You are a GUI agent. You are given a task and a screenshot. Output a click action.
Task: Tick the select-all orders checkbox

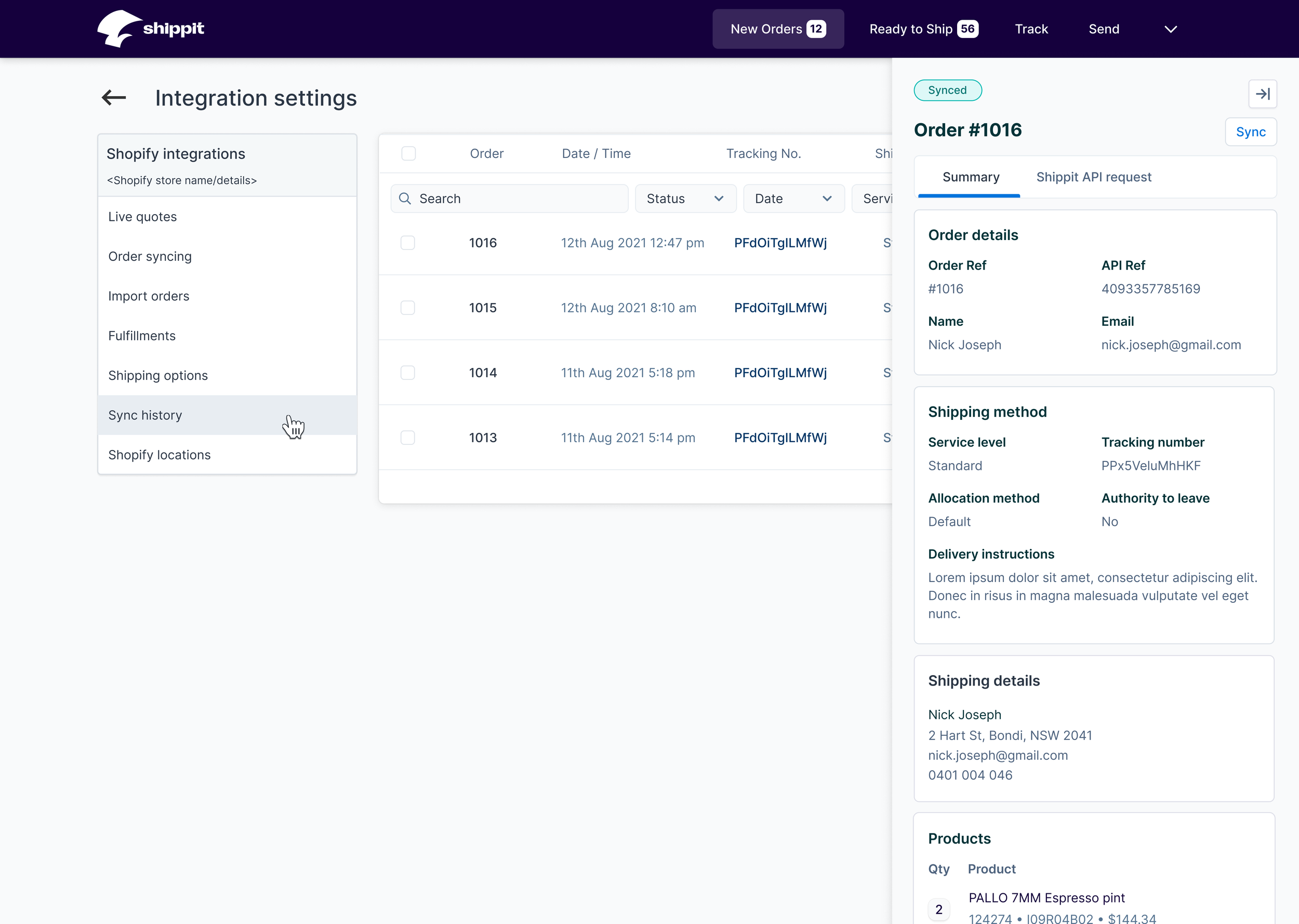[408, 154]
